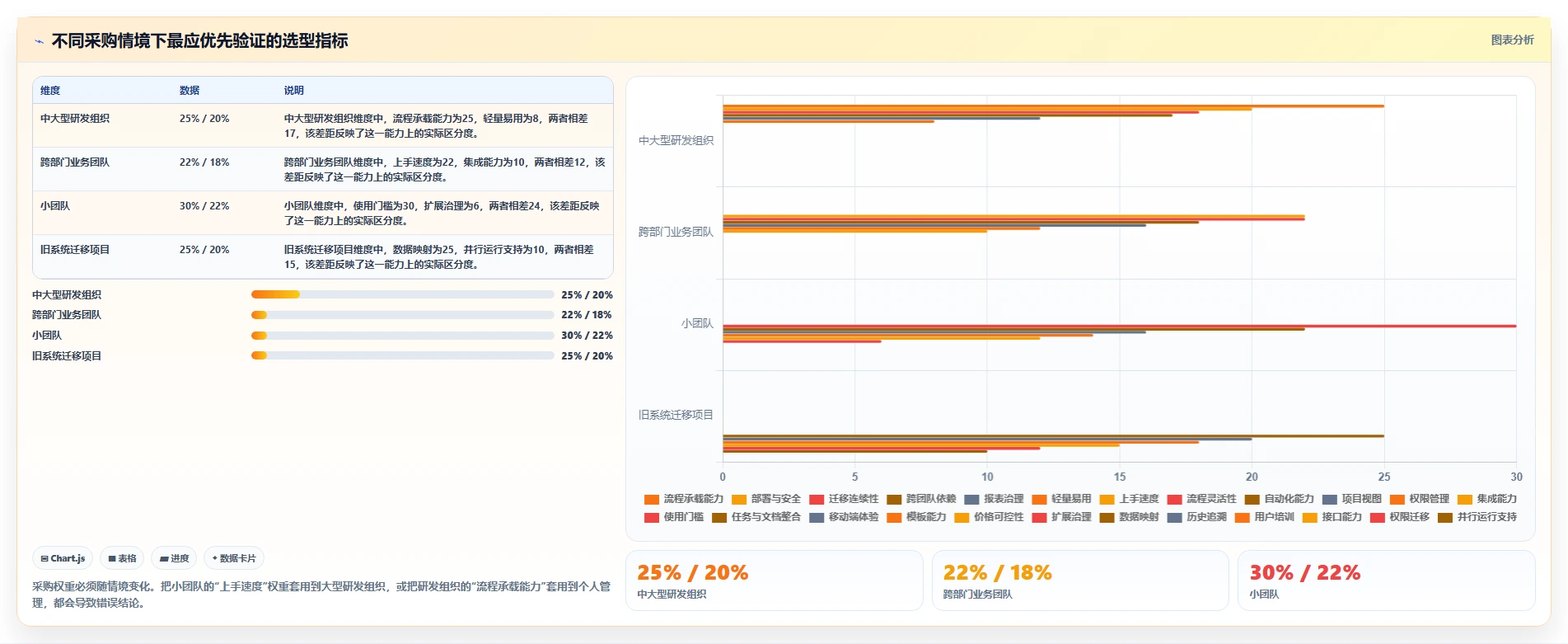The width and height of the screenshot is (1568, 644).
Task: Click the 价格可控性 legend entry
Action: click(x=989, y=517)
